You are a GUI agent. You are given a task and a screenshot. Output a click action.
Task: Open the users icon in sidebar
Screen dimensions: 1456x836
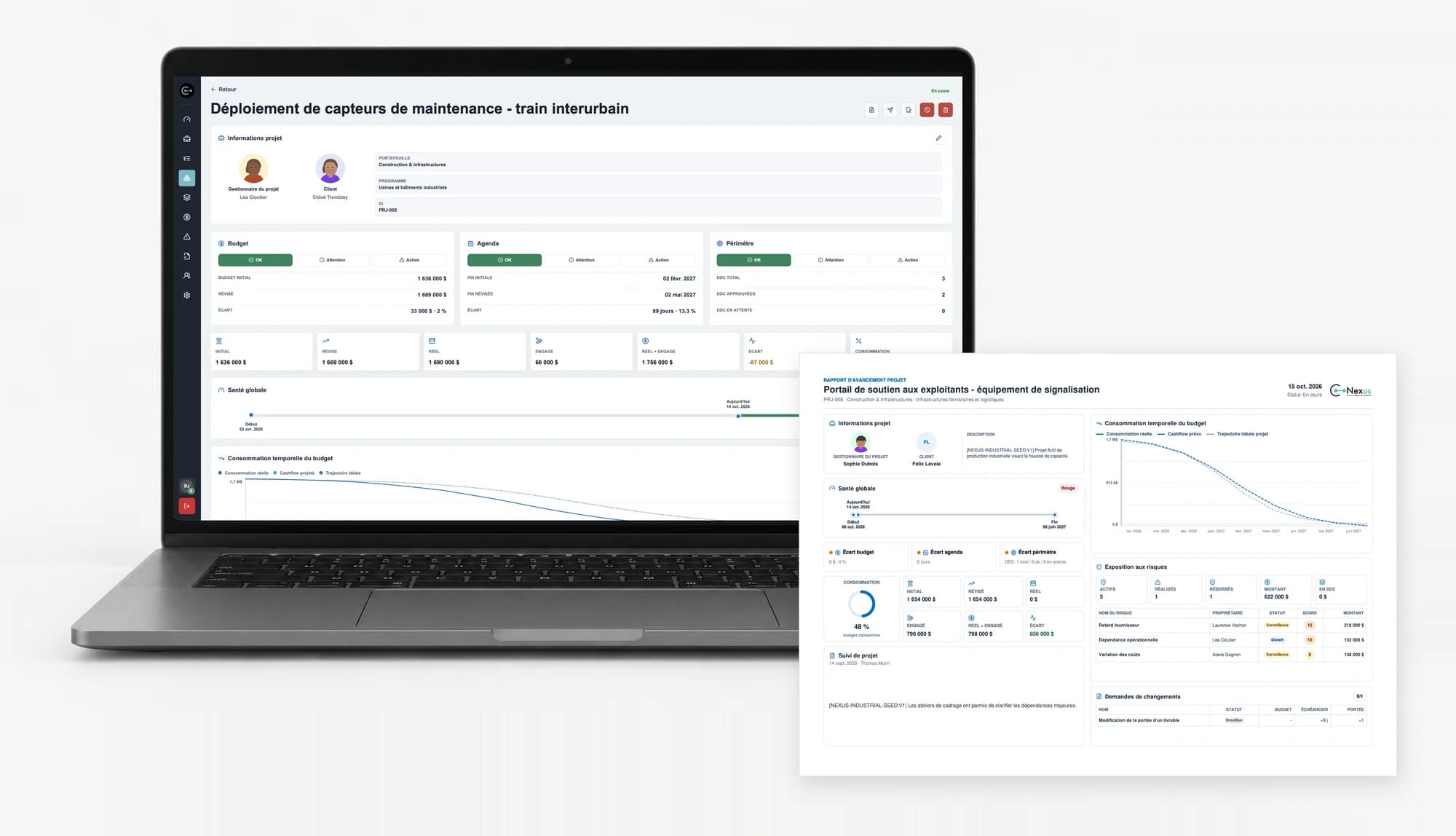pyautogui.click(x=187, y=276)
